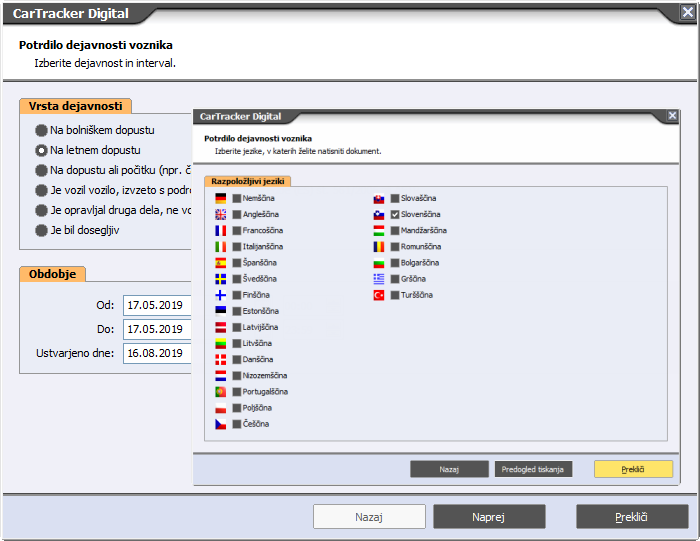
Task: Tick the Češčina checkbox
Action: pyautogui.click(x=237, y=424)
